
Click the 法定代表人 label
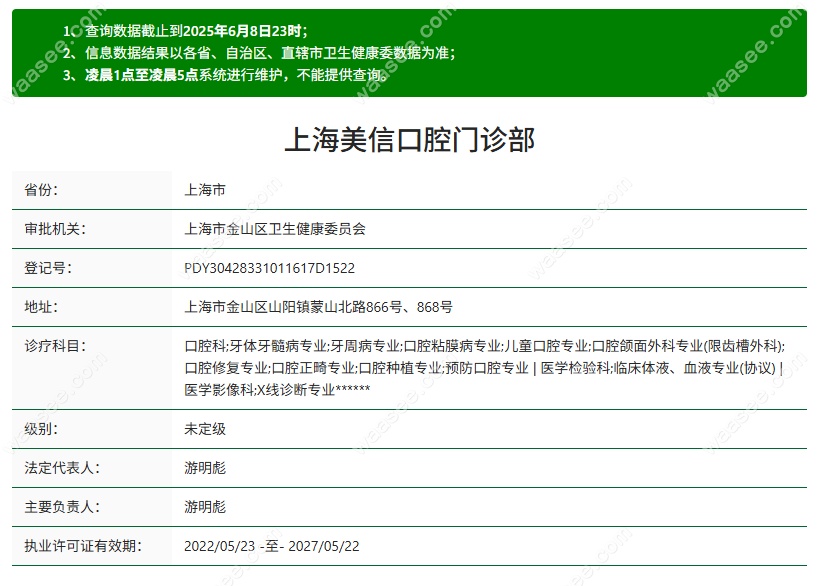(62, 468)
